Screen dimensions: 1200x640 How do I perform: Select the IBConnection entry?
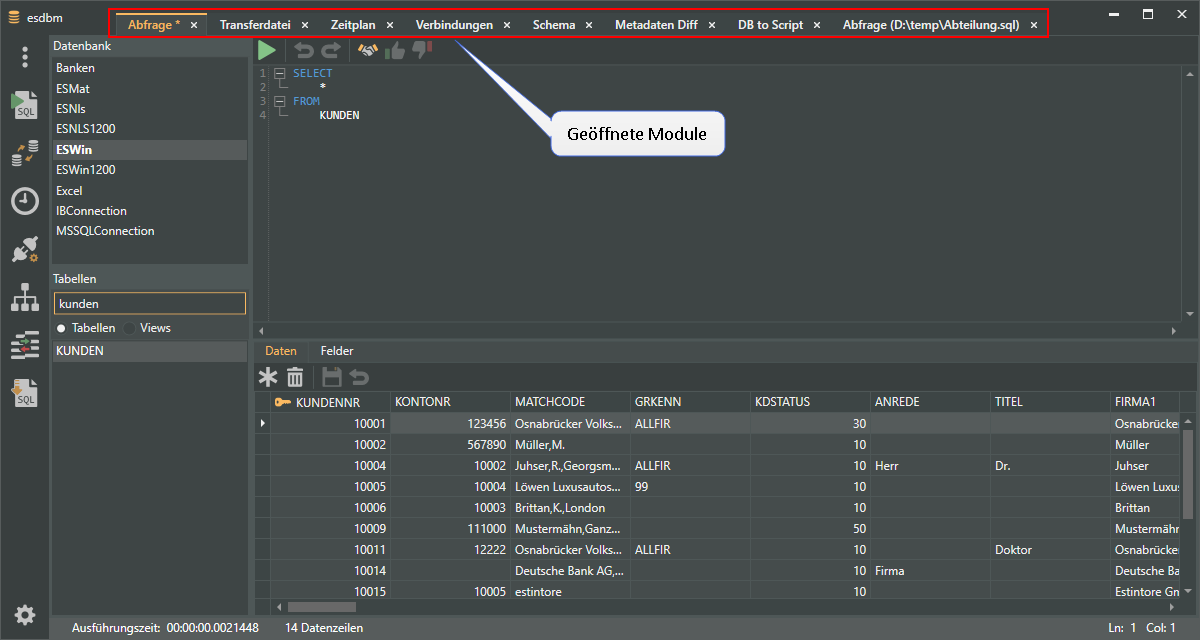pos(150,211)
